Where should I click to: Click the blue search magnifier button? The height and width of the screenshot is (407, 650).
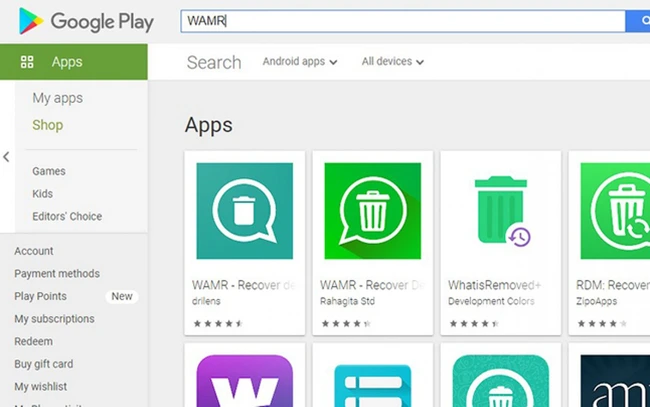(x=638, y=21)
